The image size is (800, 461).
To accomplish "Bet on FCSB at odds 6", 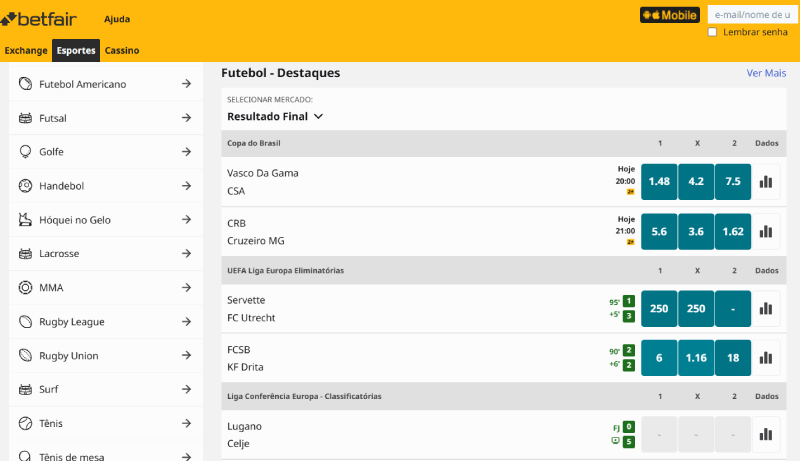I will (x=659, y=358).
